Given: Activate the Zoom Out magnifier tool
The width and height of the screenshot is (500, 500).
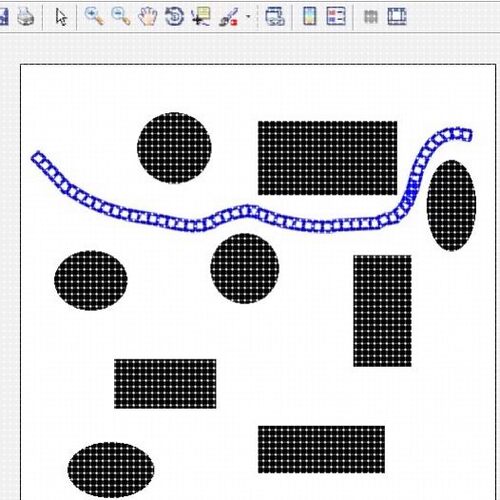Looking at the screenshot, I should tap(121, 16).
